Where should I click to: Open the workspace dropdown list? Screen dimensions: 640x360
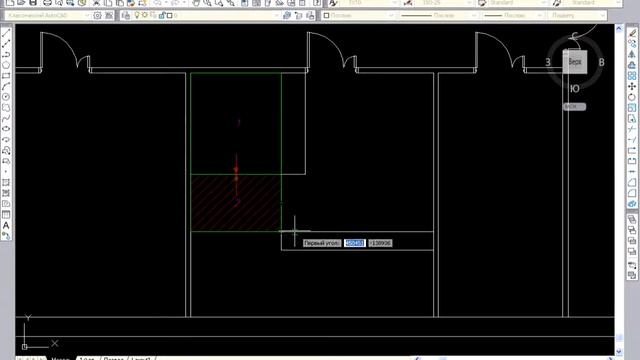click(48, 16)
